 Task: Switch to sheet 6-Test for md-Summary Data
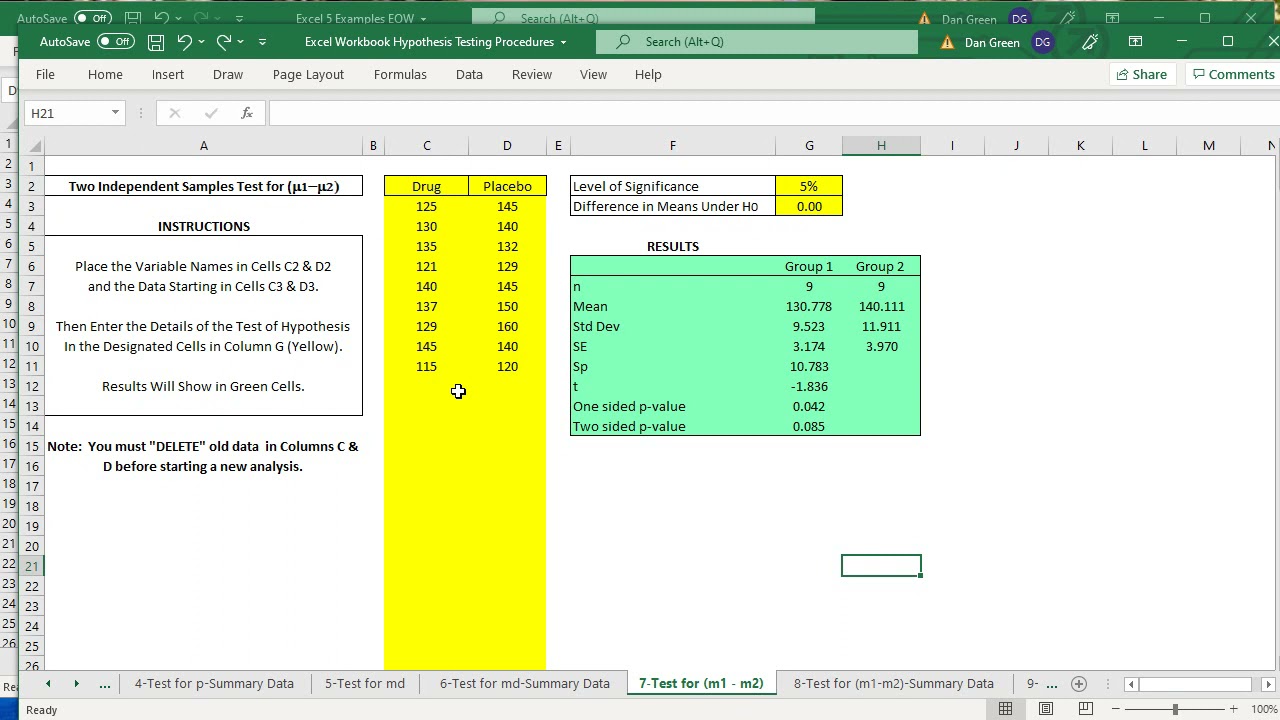pyautogui.click(x=525, y=684)
